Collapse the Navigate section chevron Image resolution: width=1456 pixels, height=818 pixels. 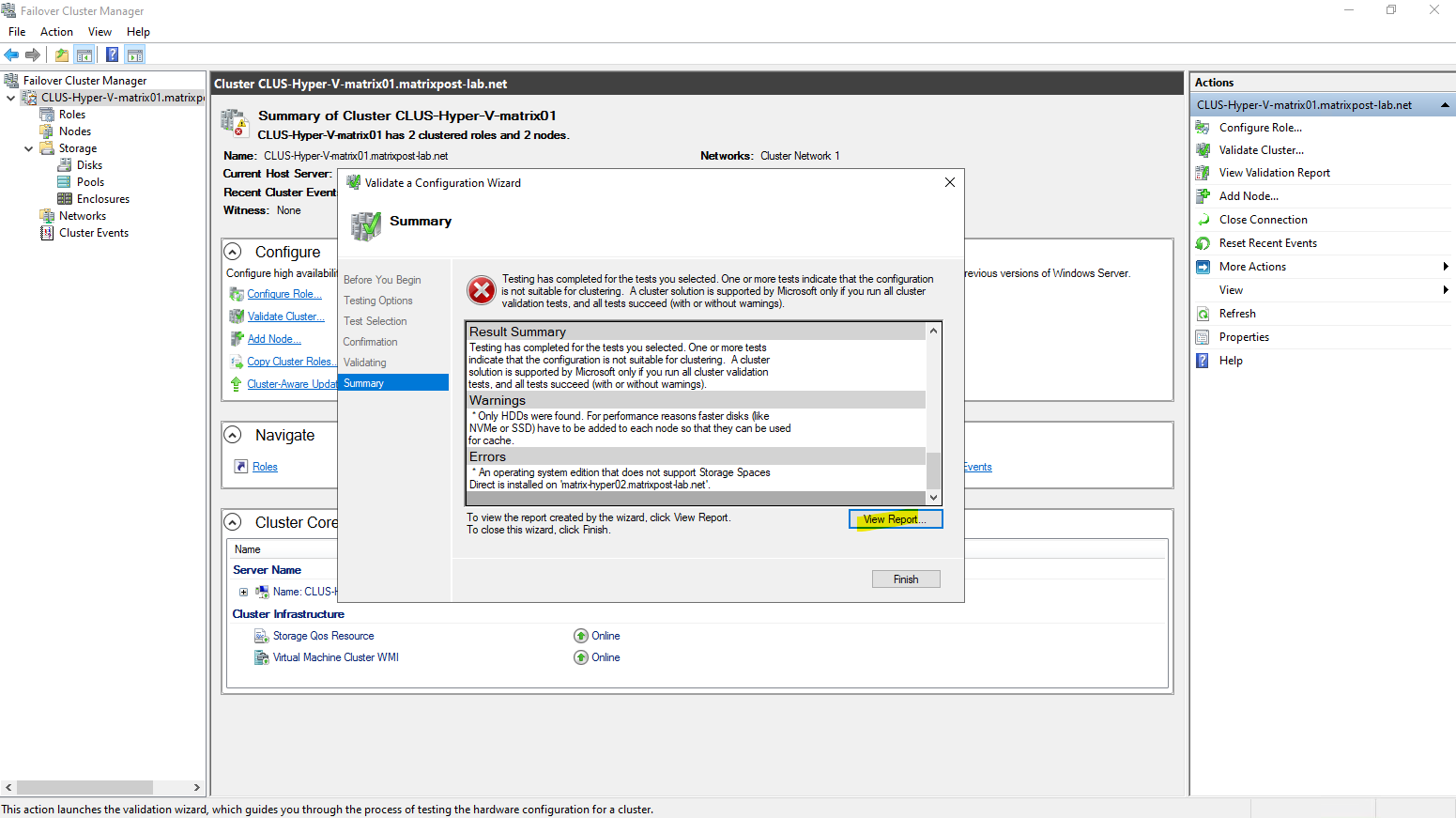pyautogui.click(x=233, y=435)
